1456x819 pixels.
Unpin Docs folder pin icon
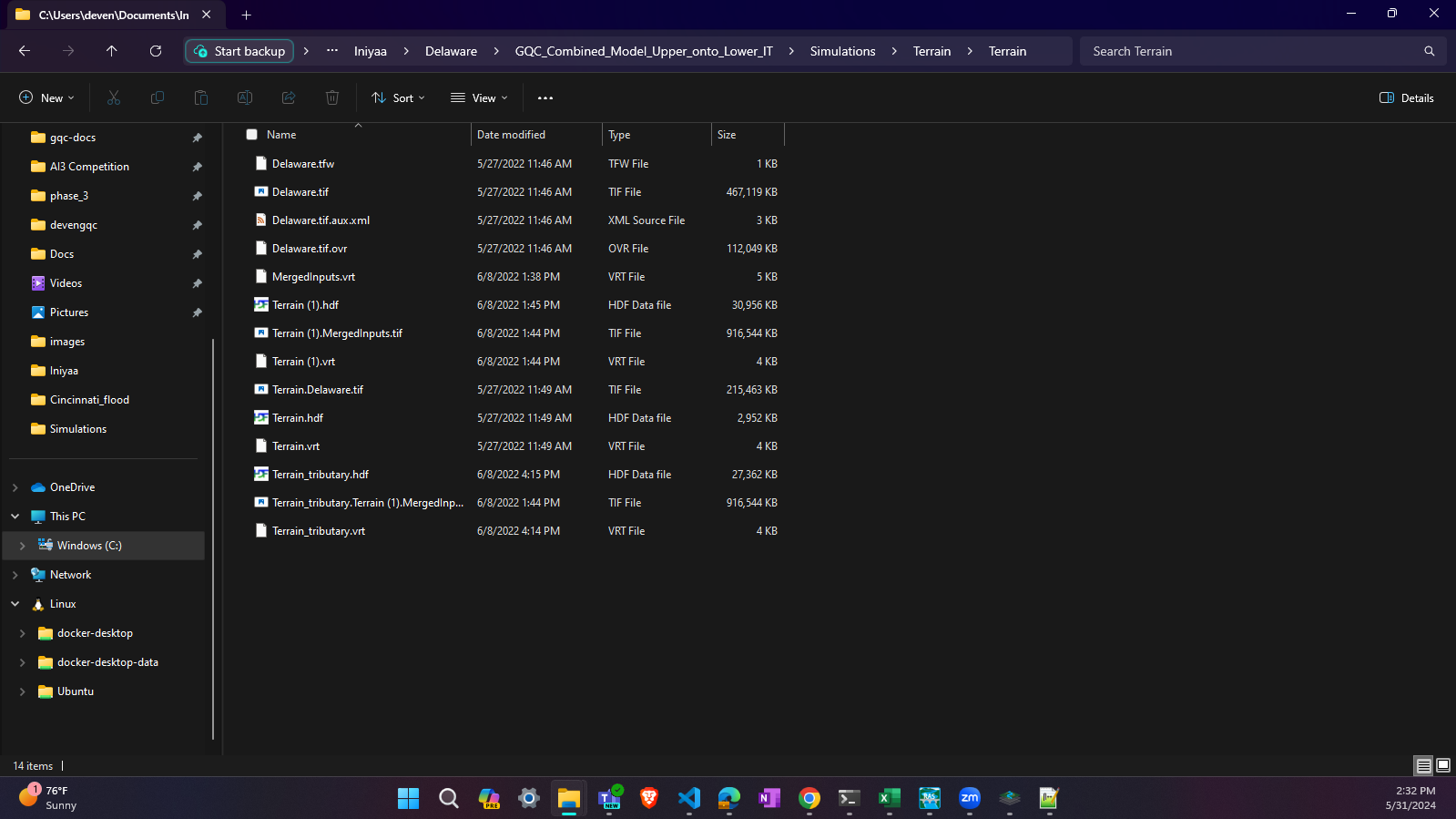197,254
